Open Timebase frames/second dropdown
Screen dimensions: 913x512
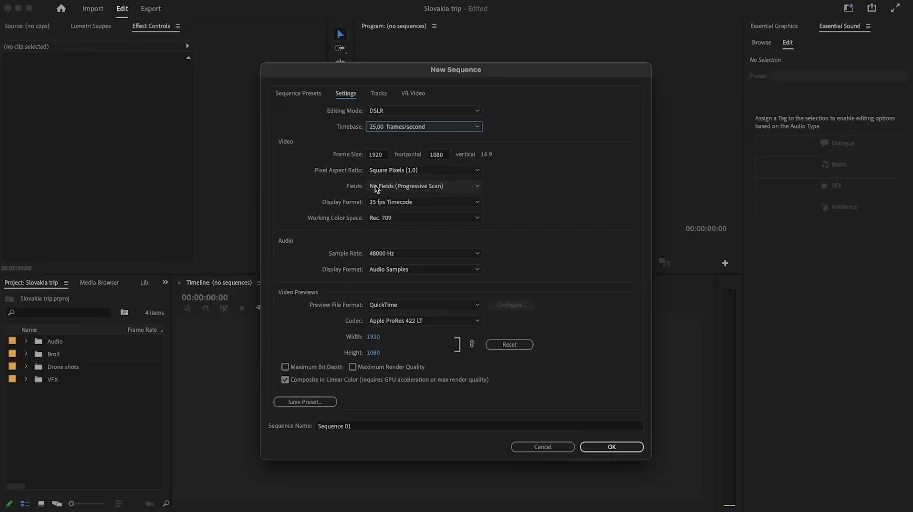point(424,126)
